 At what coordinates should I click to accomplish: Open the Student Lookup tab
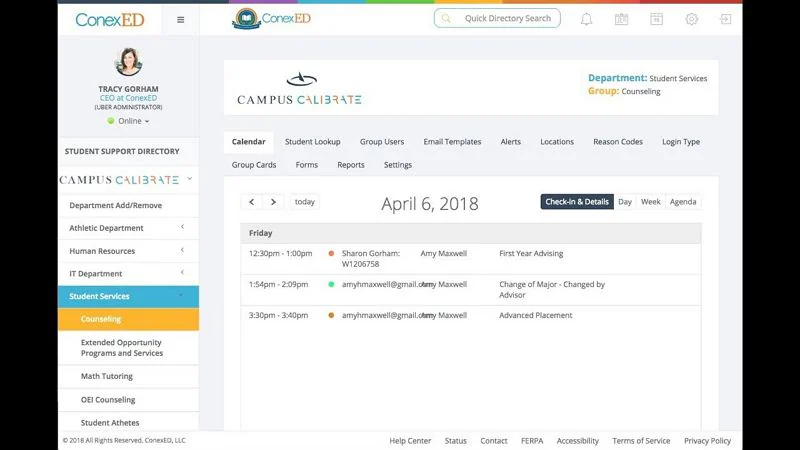click(x=313, y=142)
